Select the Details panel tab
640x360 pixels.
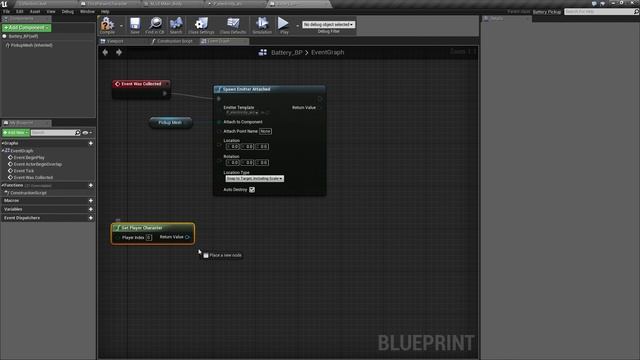point(506,19)
